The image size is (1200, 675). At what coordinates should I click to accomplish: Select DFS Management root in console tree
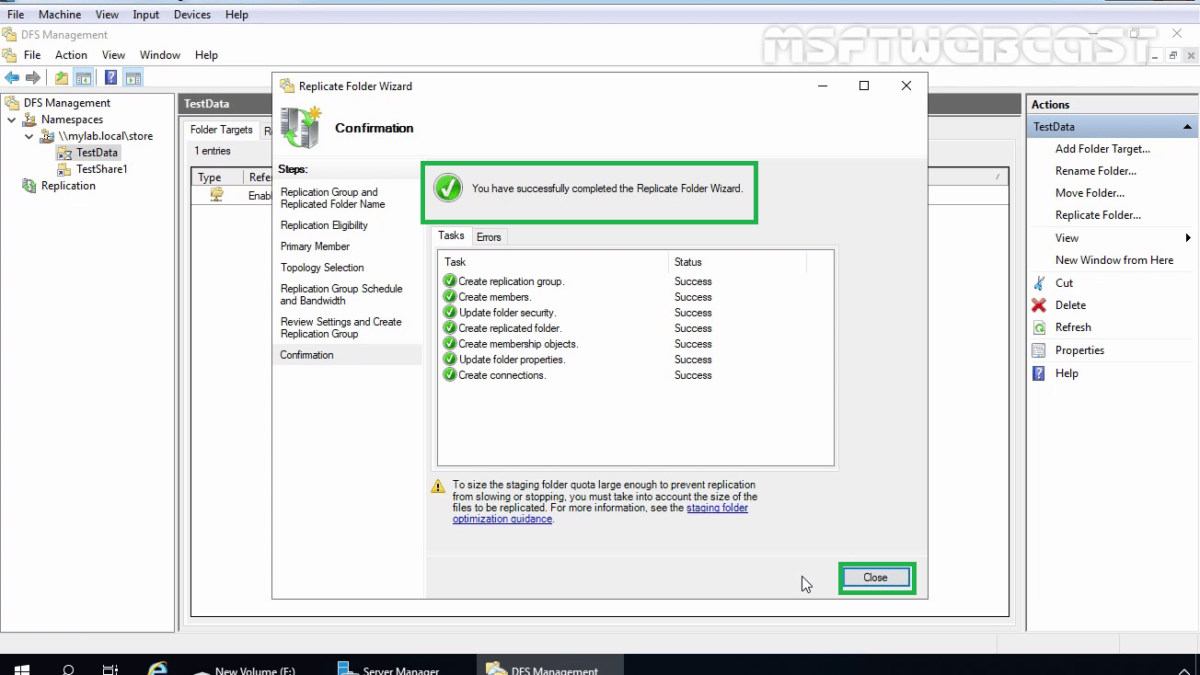coord(67,103)
